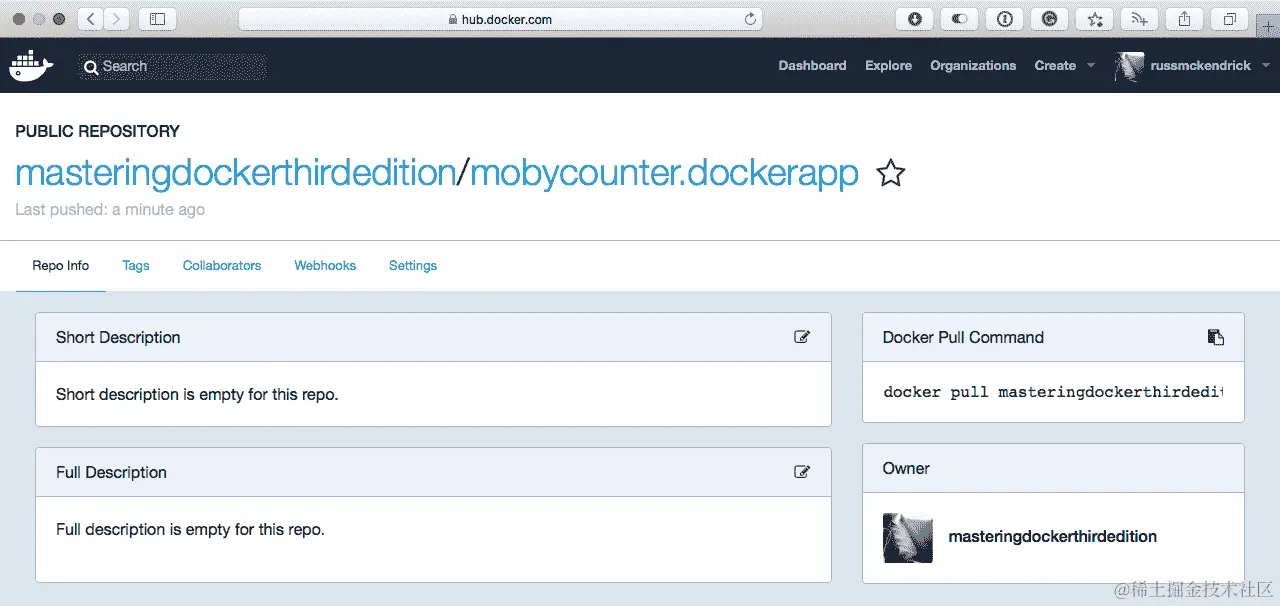Focus the Docker Hub search field
Viewport: 1280px width, 606px height.
click(x=173, y=66)
